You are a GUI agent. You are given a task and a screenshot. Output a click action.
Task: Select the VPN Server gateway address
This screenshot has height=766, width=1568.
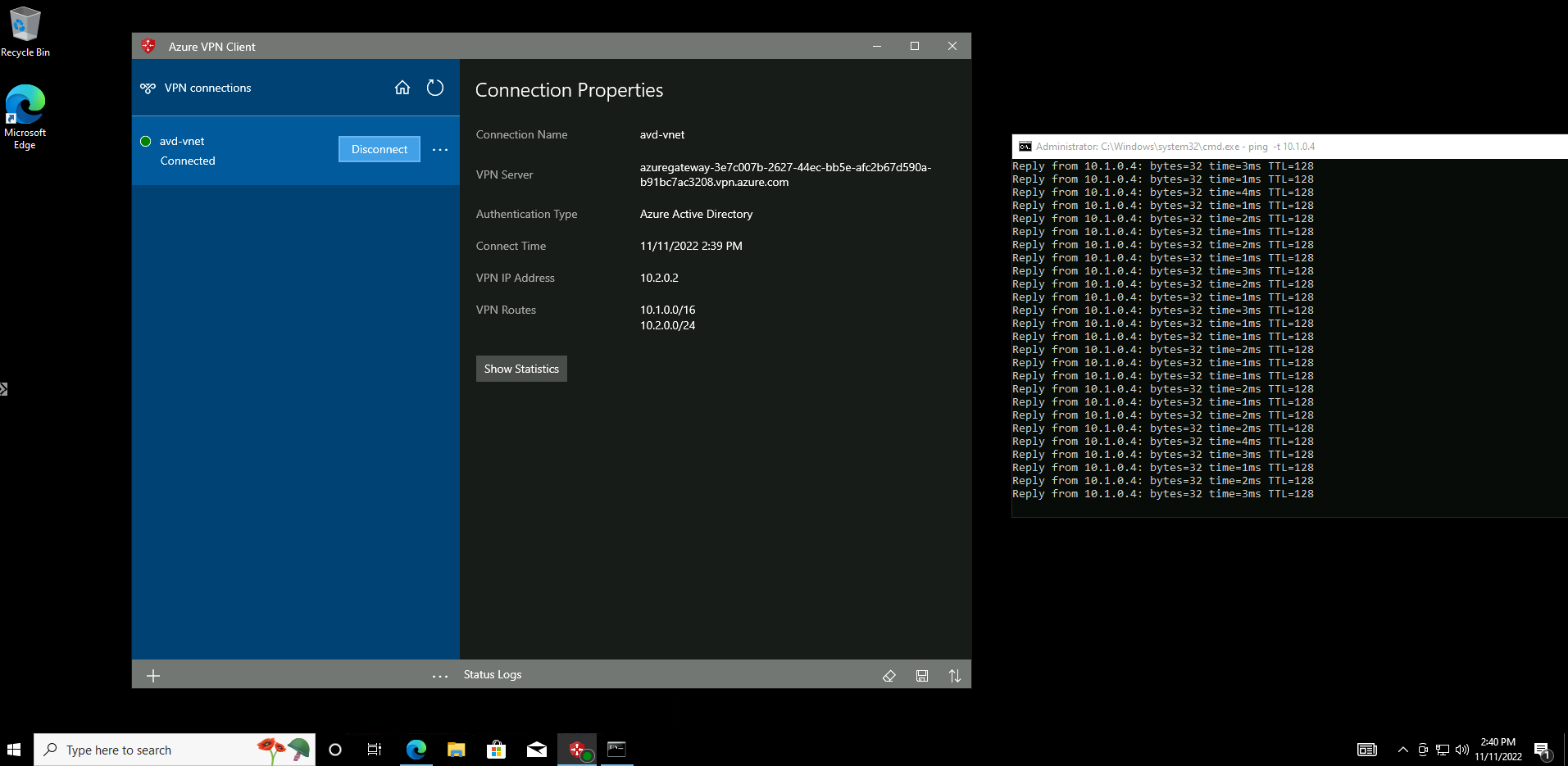click(785, 175)
